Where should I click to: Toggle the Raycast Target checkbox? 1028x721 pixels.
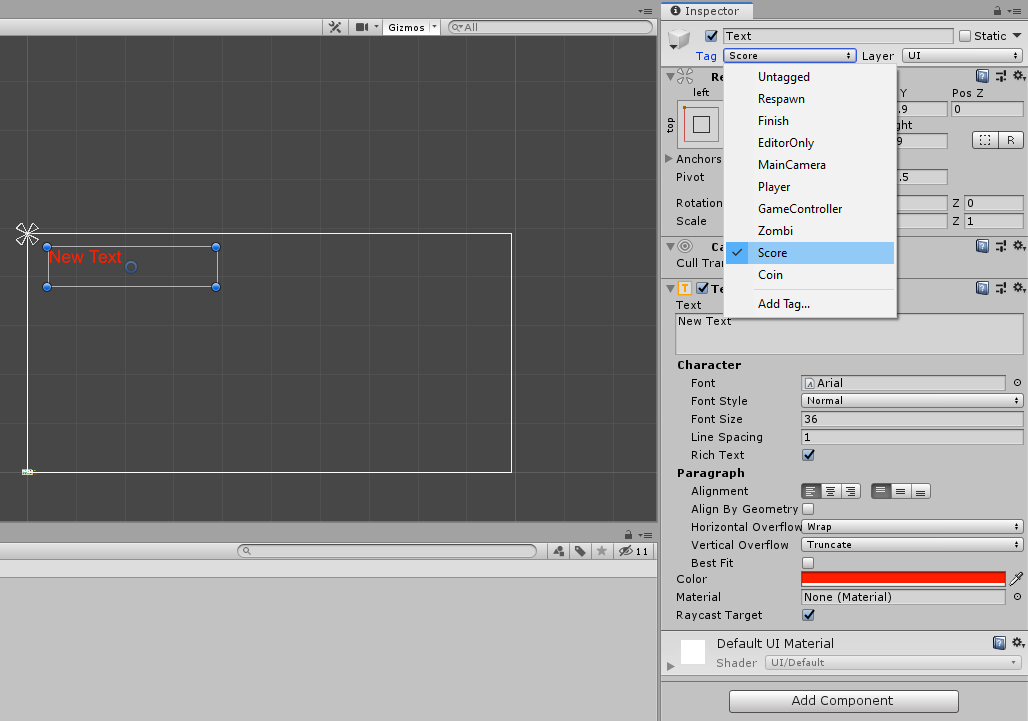click(808, 615)
